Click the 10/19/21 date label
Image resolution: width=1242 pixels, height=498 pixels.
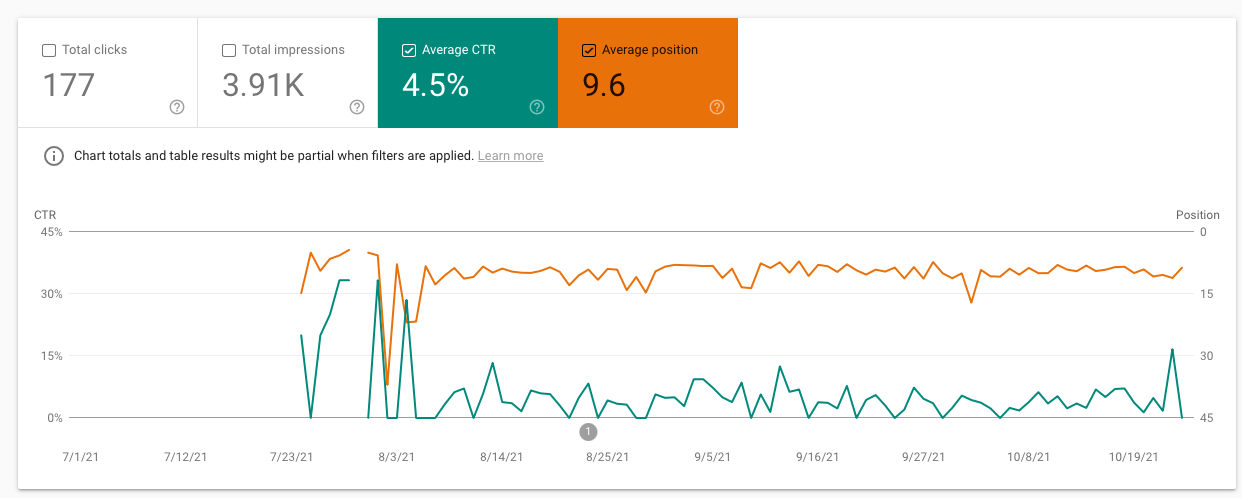(x=1134, y=457)
